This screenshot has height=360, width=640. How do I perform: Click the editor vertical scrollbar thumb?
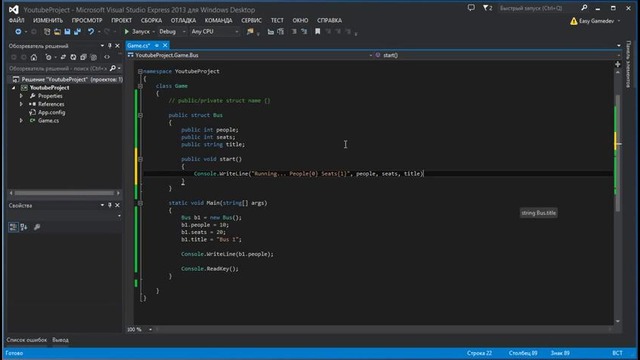[x=618, y=153]
